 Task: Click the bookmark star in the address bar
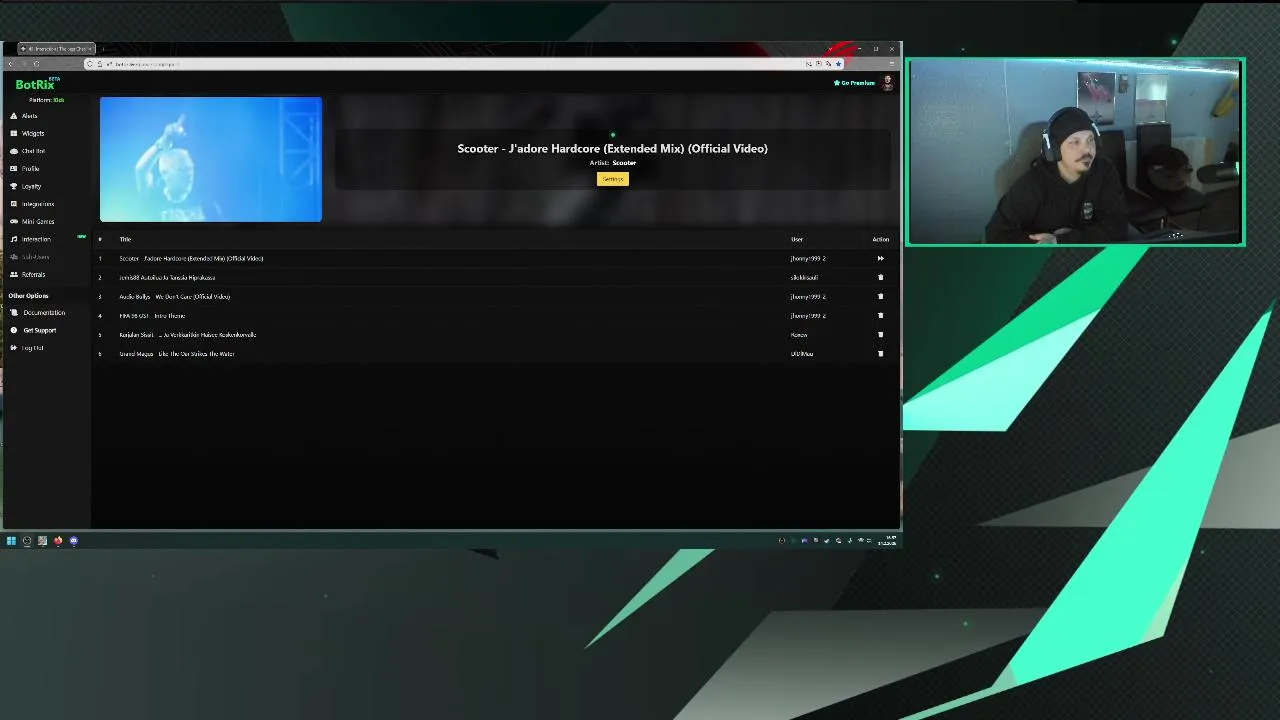(x=838, y=64)
